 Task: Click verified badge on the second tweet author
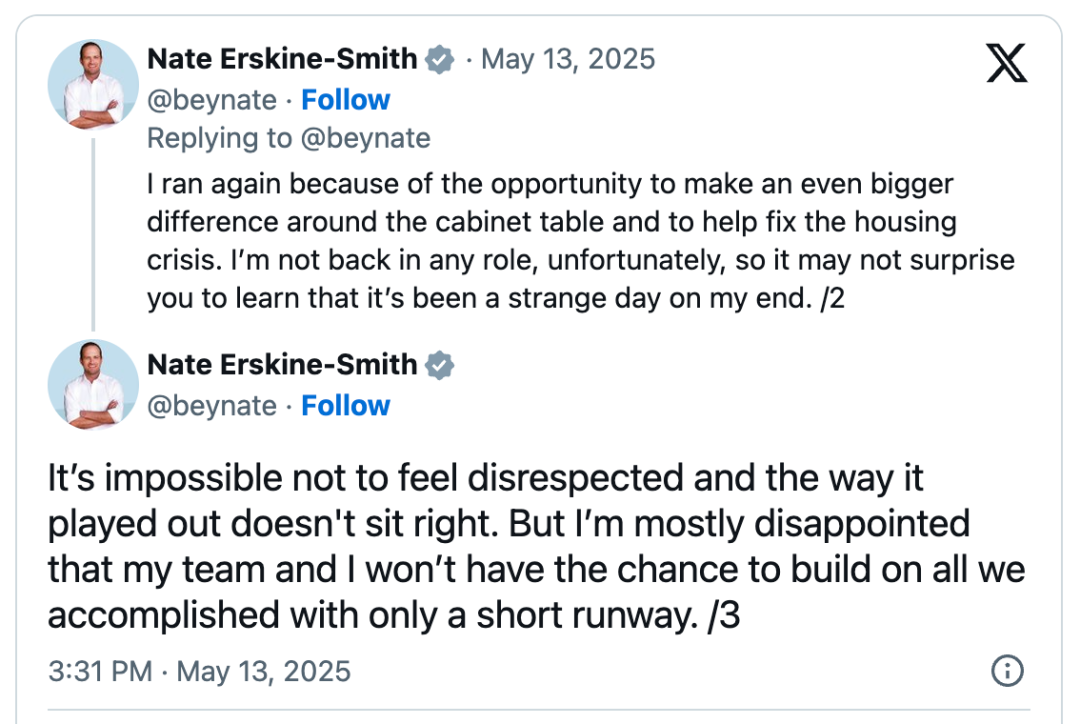click(x=439, y=365)
